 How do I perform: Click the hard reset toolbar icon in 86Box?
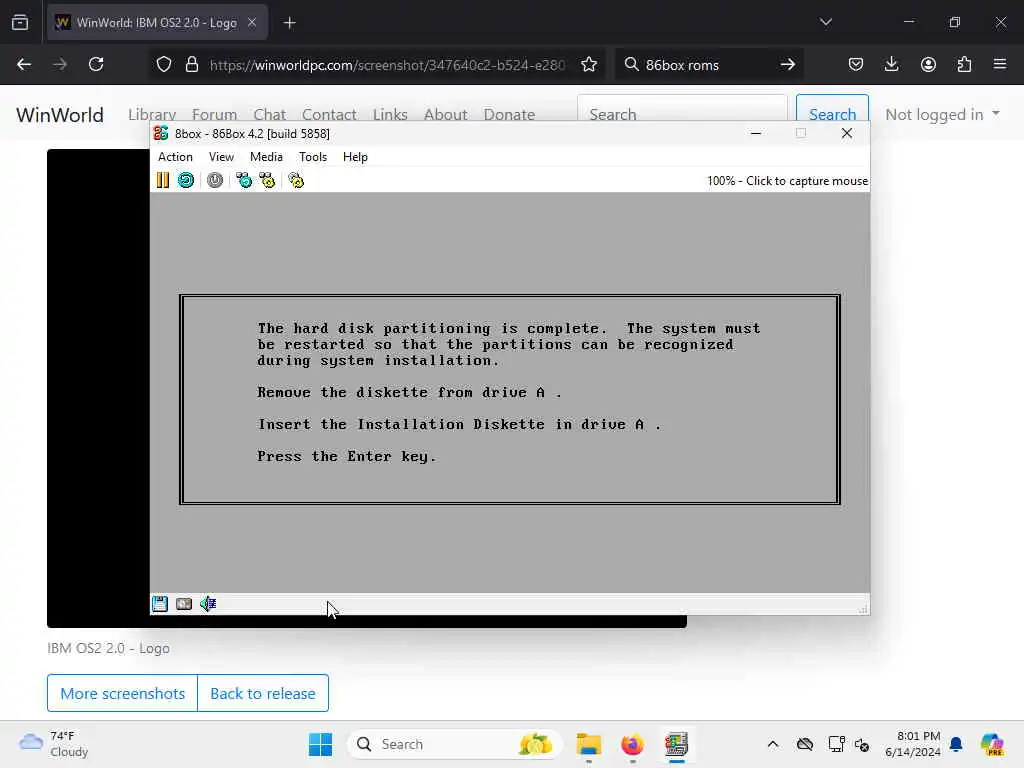pyautogui.click(x=186, y=180)
